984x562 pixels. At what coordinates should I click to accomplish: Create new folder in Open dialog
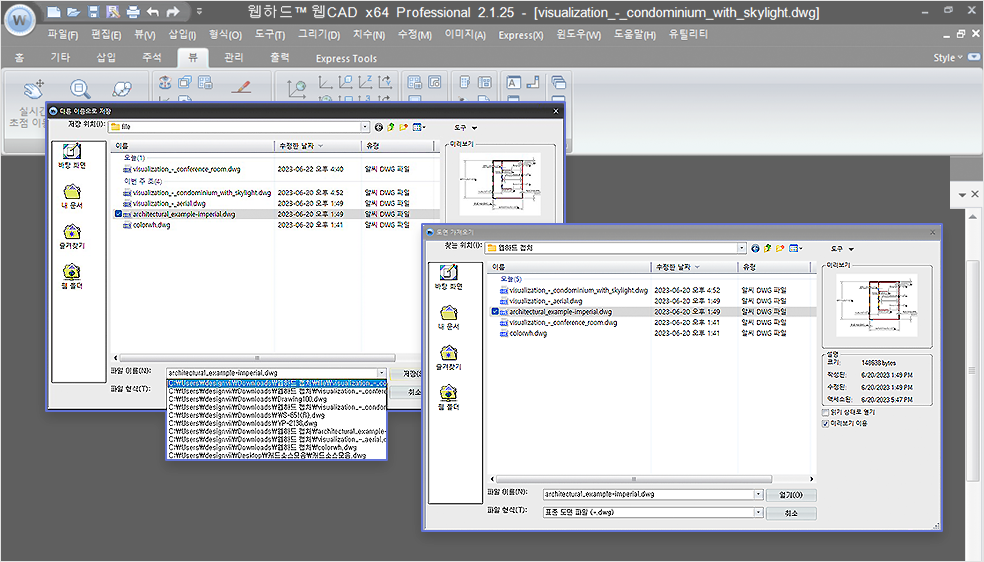[780, 248]
